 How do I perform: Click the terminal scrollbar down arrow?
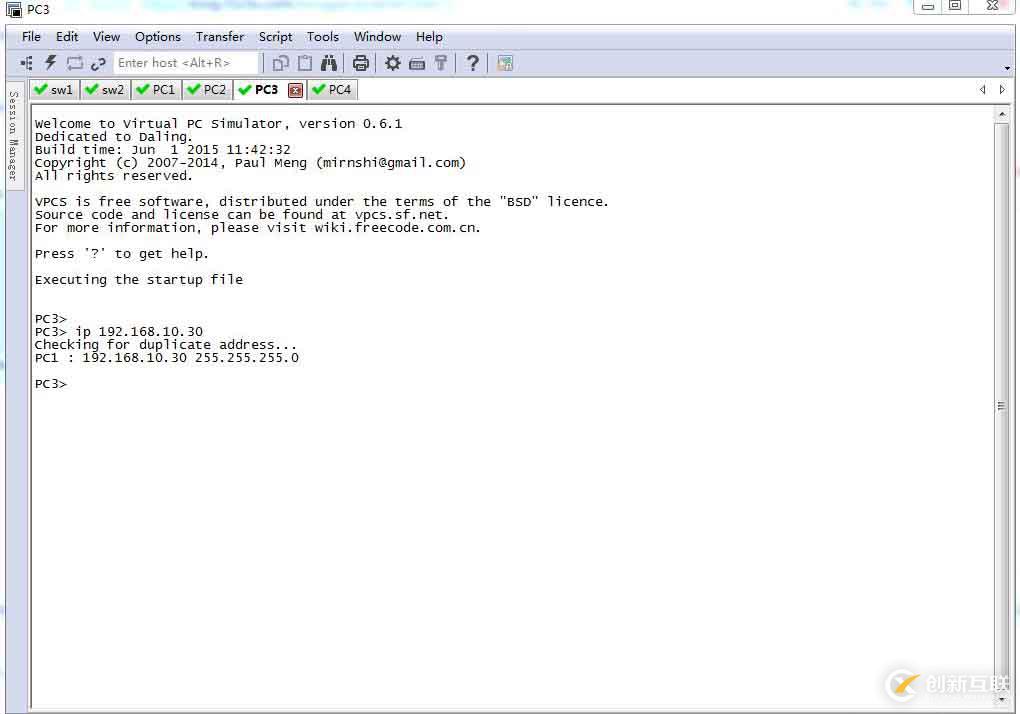pos(1002,700)
